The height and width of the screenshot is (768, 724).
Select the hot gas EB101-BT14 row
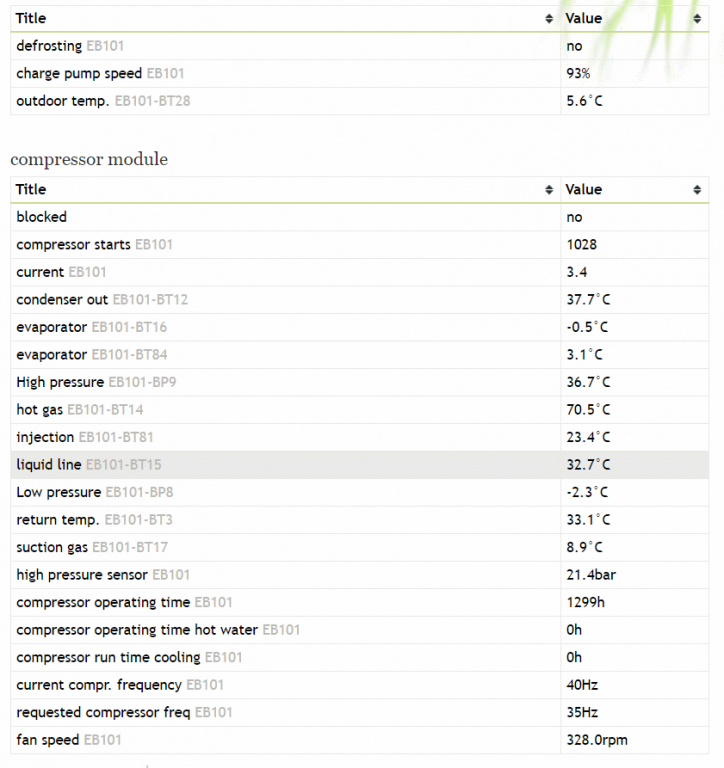(x=360, y=409)
